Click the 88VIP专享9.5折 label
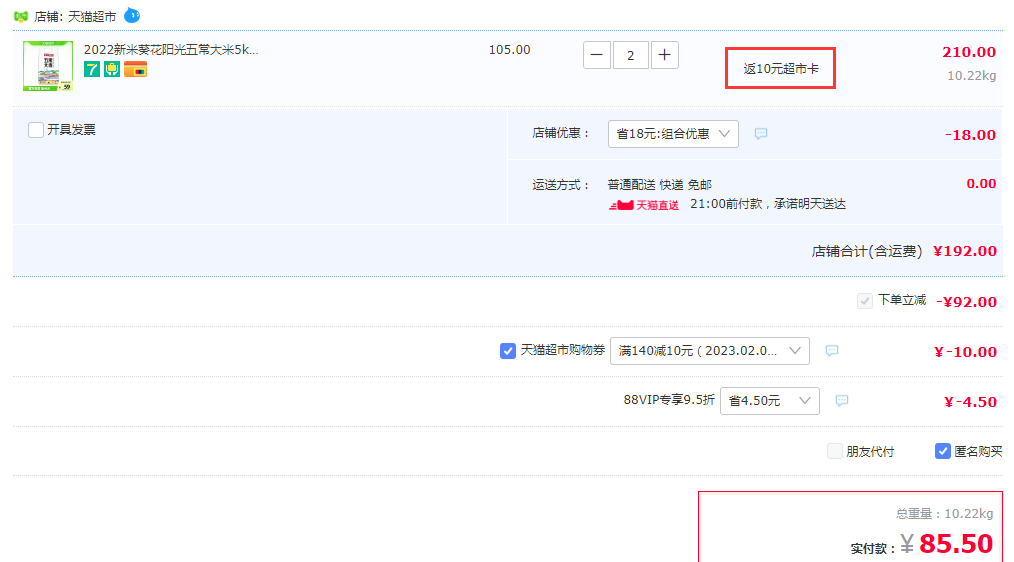This screenshot has height=562, width=1014. 669,400
